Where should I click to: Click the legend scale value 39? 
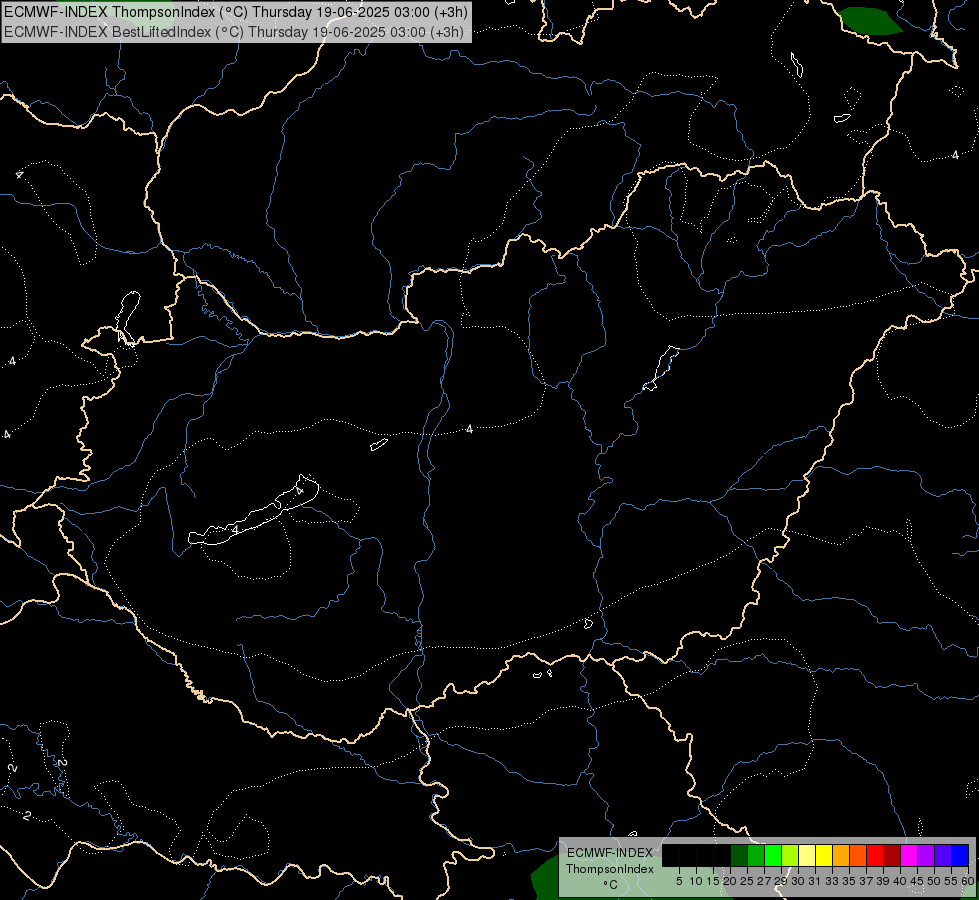pos(882,881)
